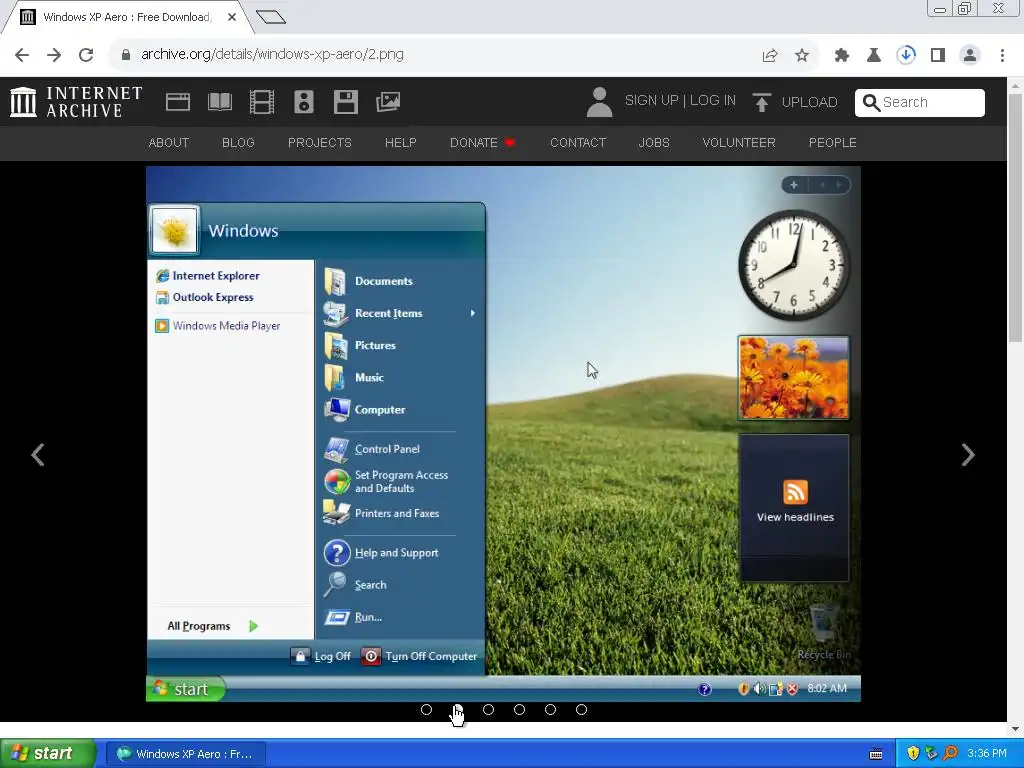This screenshot has height=768, width=1024.
Task: Open the on-screen keyboard taskbar icon
Action: click(876, 754)
